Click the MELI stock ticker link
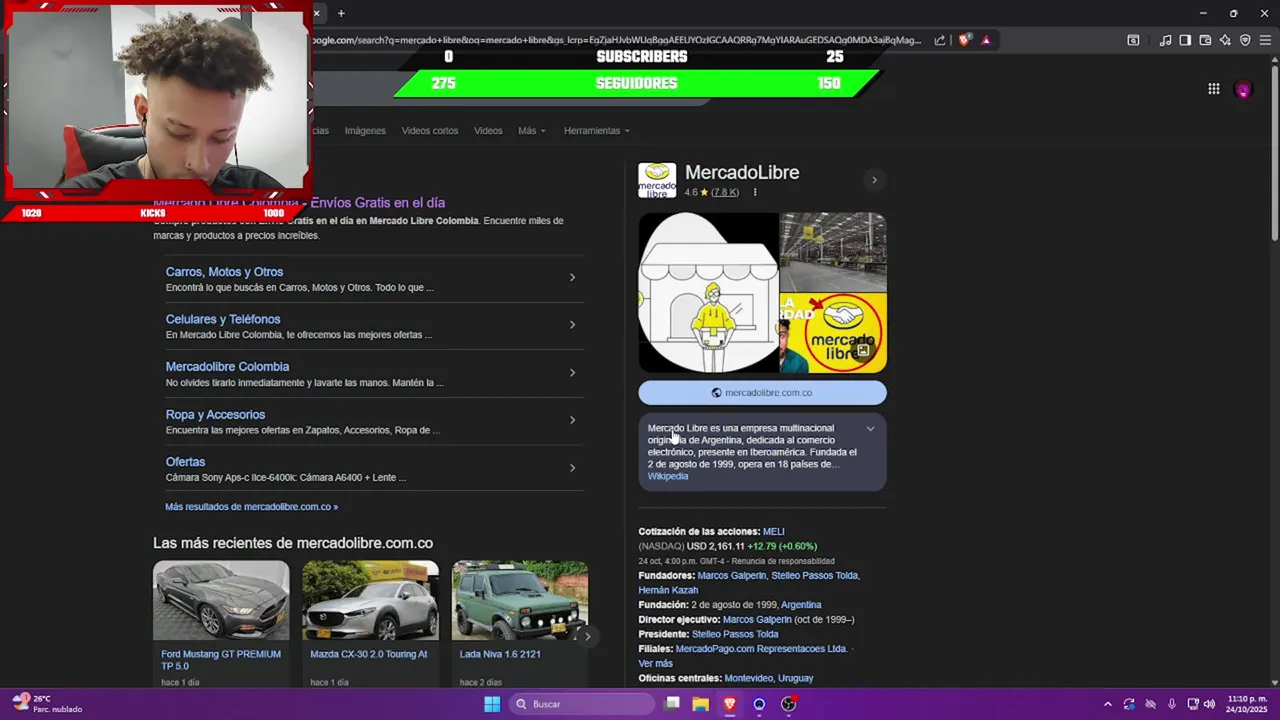 [x=774, y=532]
